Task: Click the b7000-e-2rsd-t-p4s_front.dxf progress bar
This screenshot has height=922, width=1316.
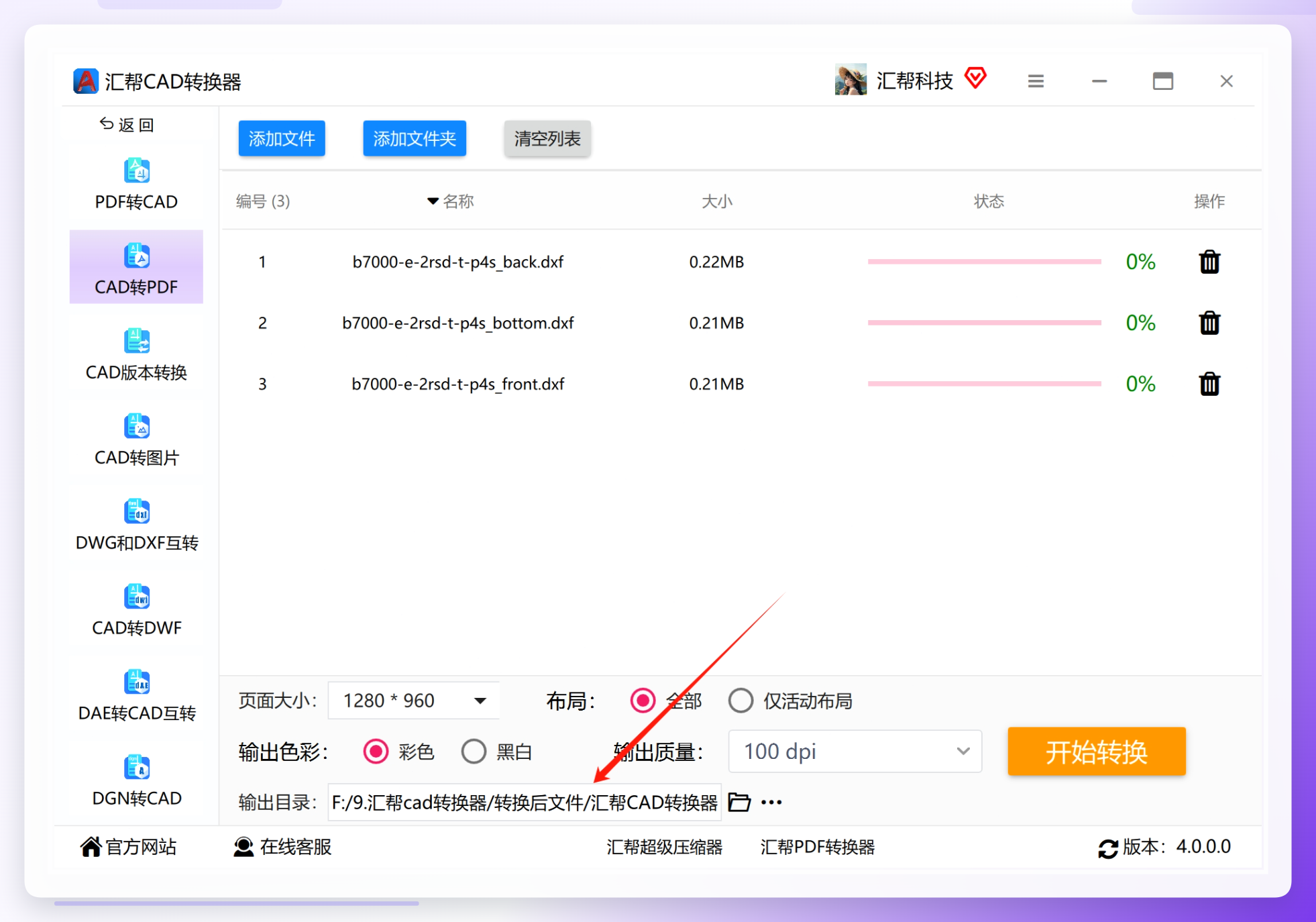Action: pyautogui.click(x=985, y=384)
